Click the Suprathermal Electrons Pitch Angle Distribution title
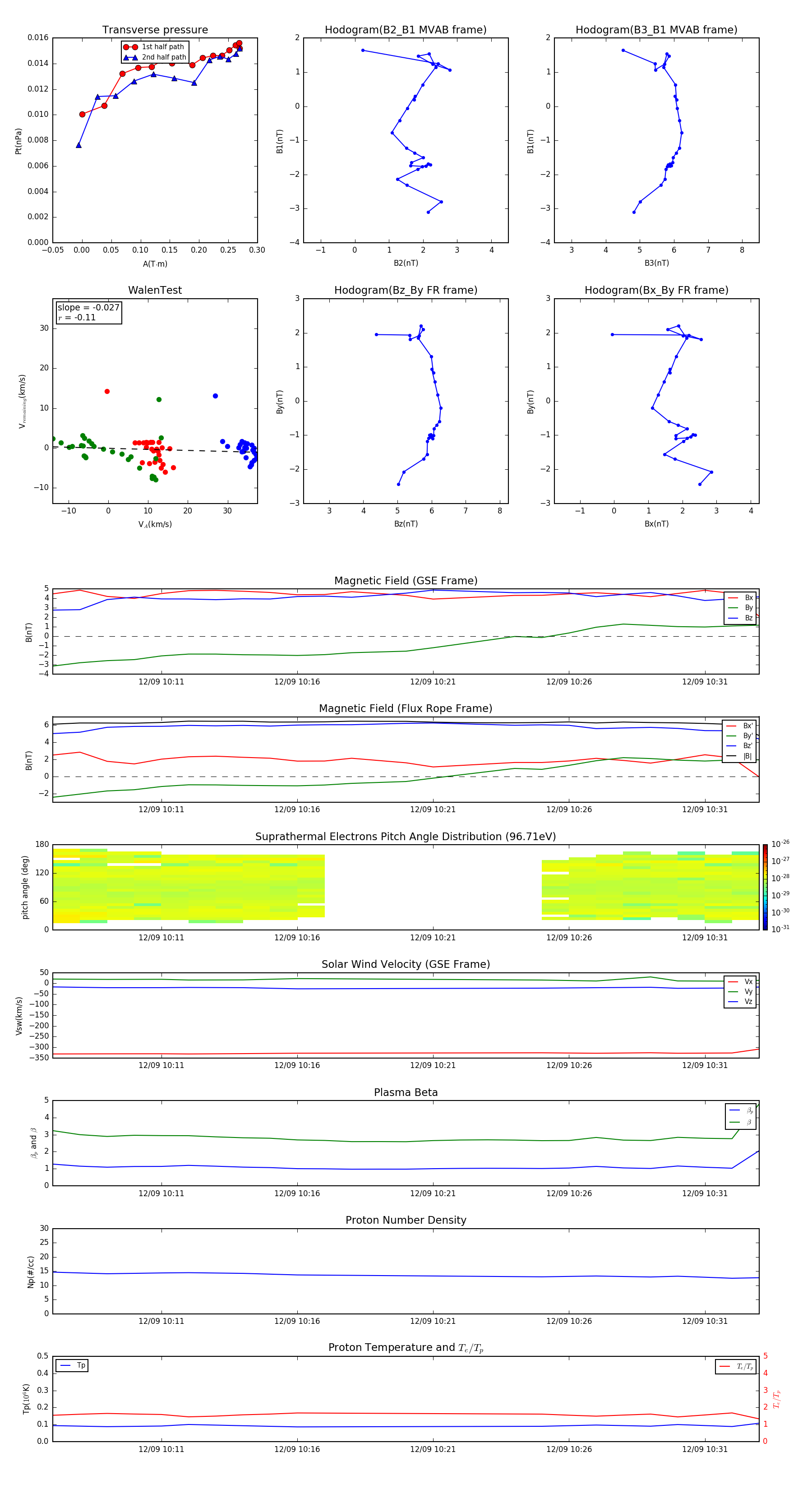Screen dimensions: 812x1489 pos(406,837)
